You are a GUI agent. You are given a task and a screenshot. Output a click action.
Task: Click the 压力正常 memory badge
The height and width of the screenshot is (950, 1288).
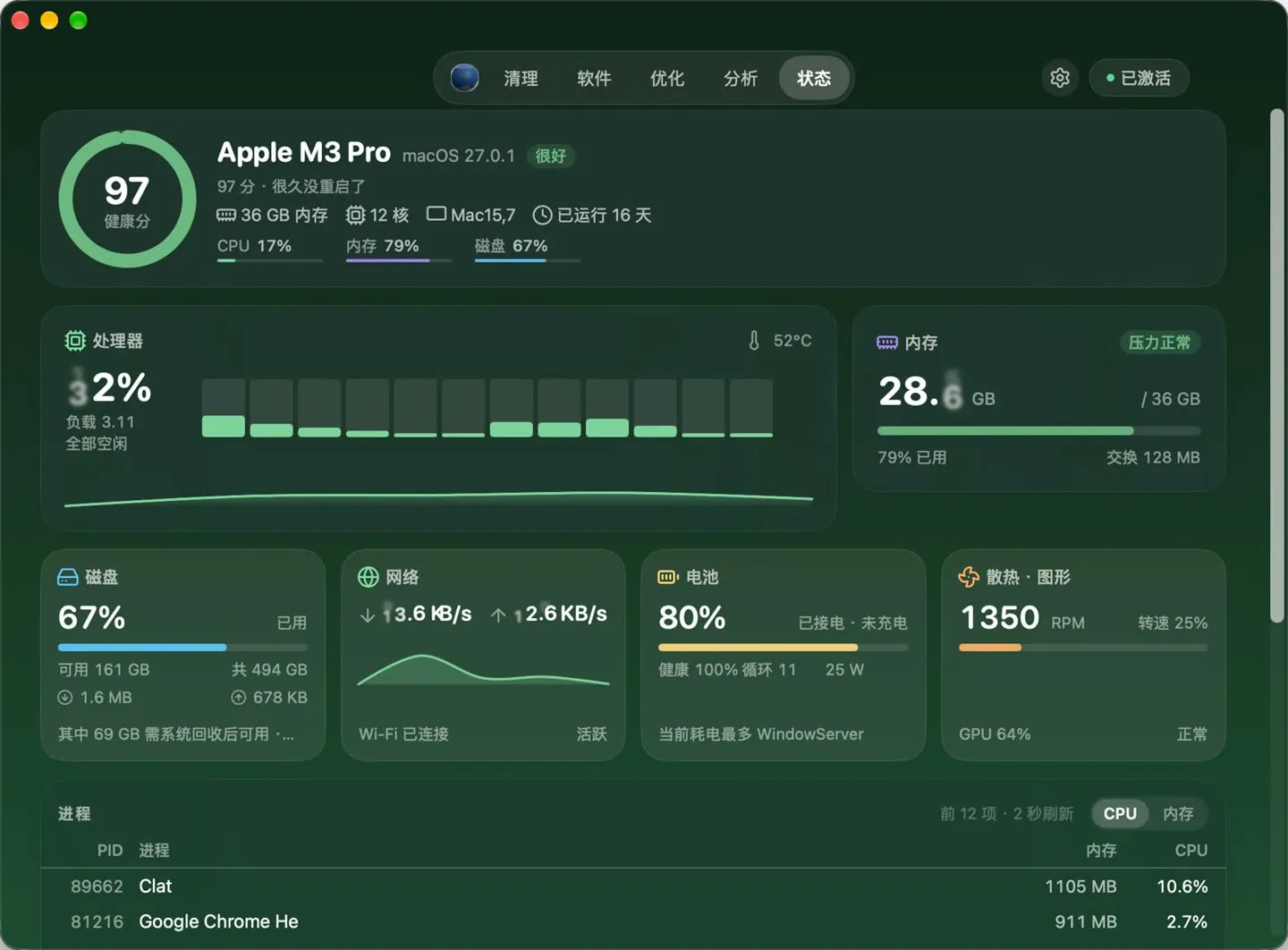(1160, 343)
